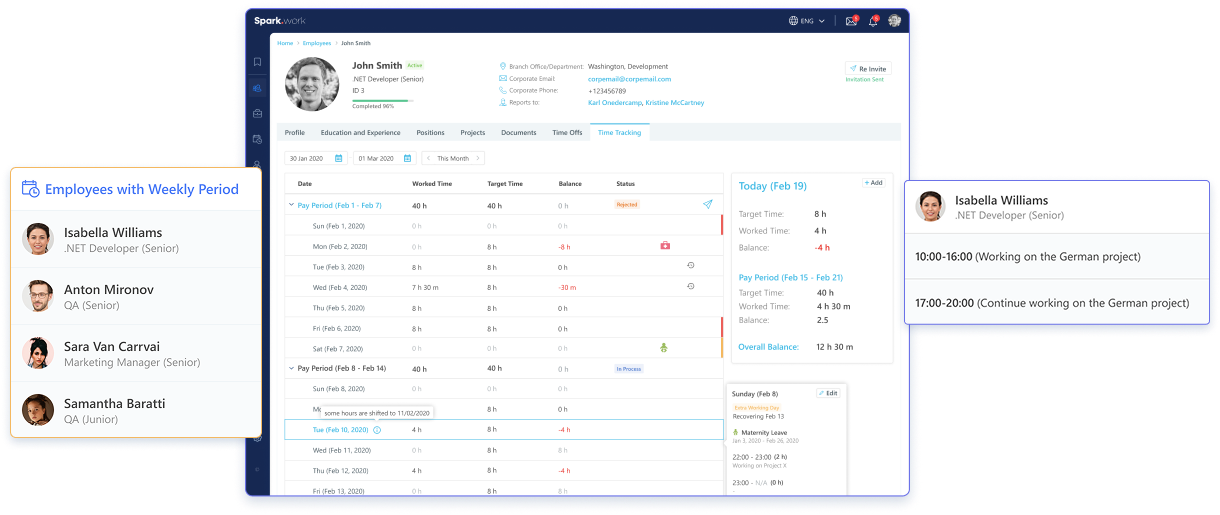Select the Time Tracking tab
Image resolution: width=1220 pixels, height=515 pixels.
[620, 132]
